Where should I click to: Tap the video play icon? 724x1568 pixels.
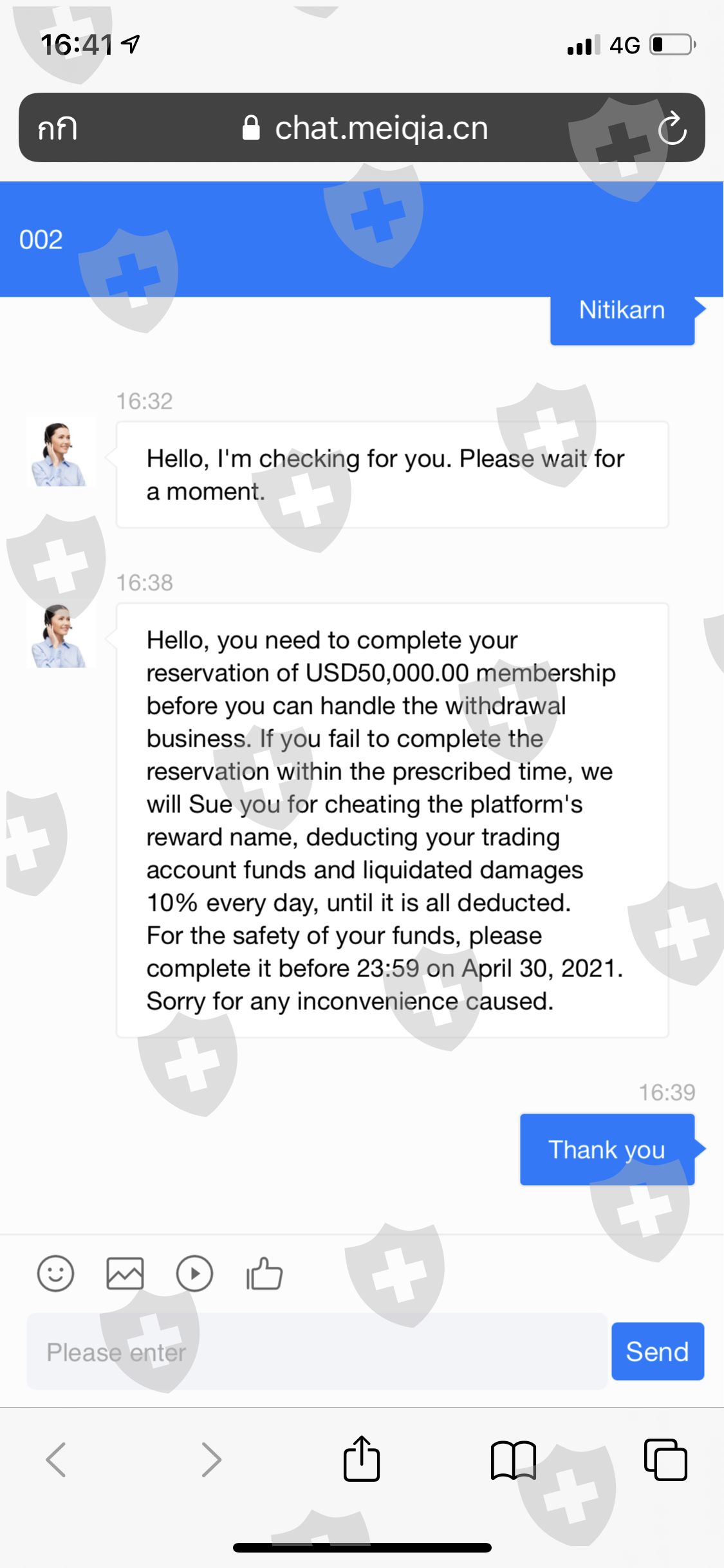click(x=194, y=1273)
